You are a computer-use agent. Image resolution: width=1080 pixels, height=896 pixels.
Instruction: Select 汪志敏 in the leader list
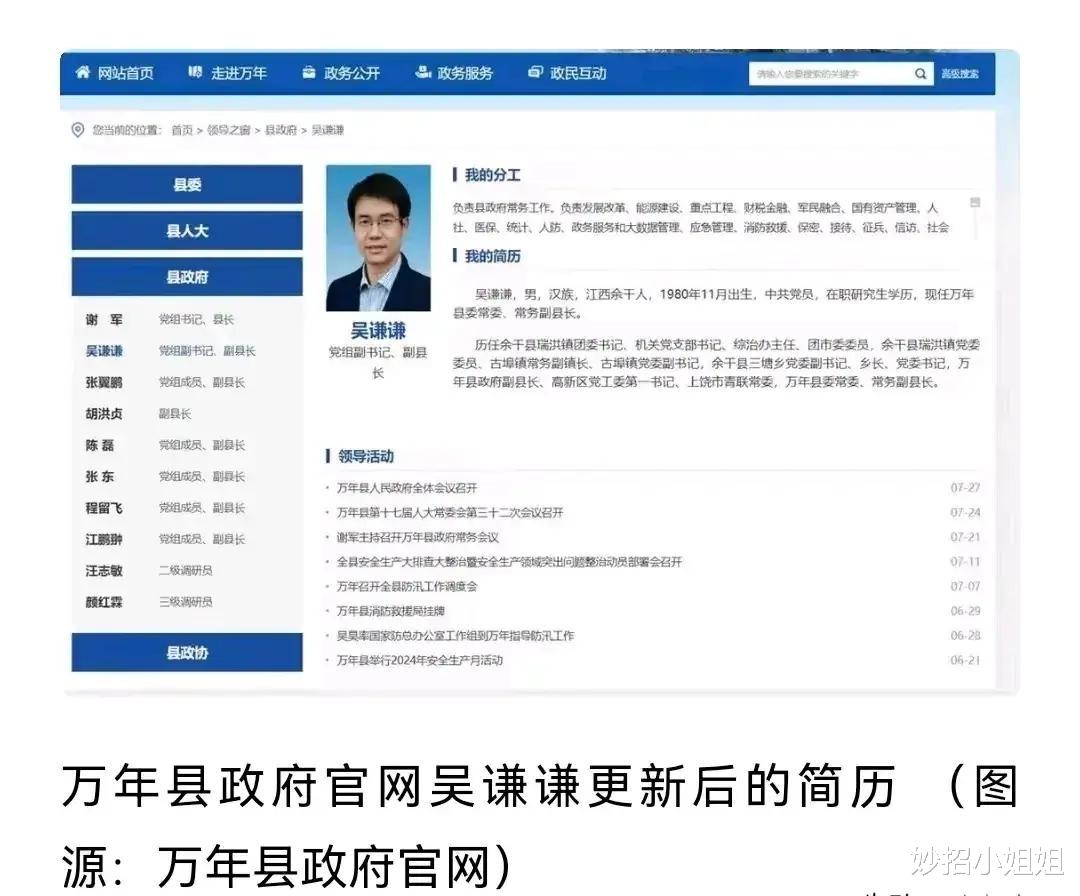[x=104, y=571]
